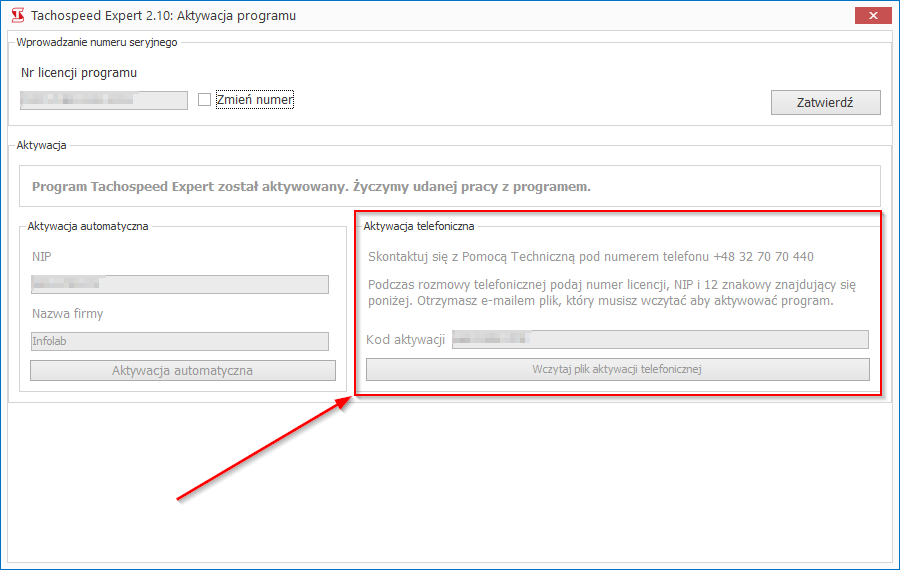Click the phone number +48 32 70 70 440 text
Screen dimensions: 900x570
click(763, 257)
